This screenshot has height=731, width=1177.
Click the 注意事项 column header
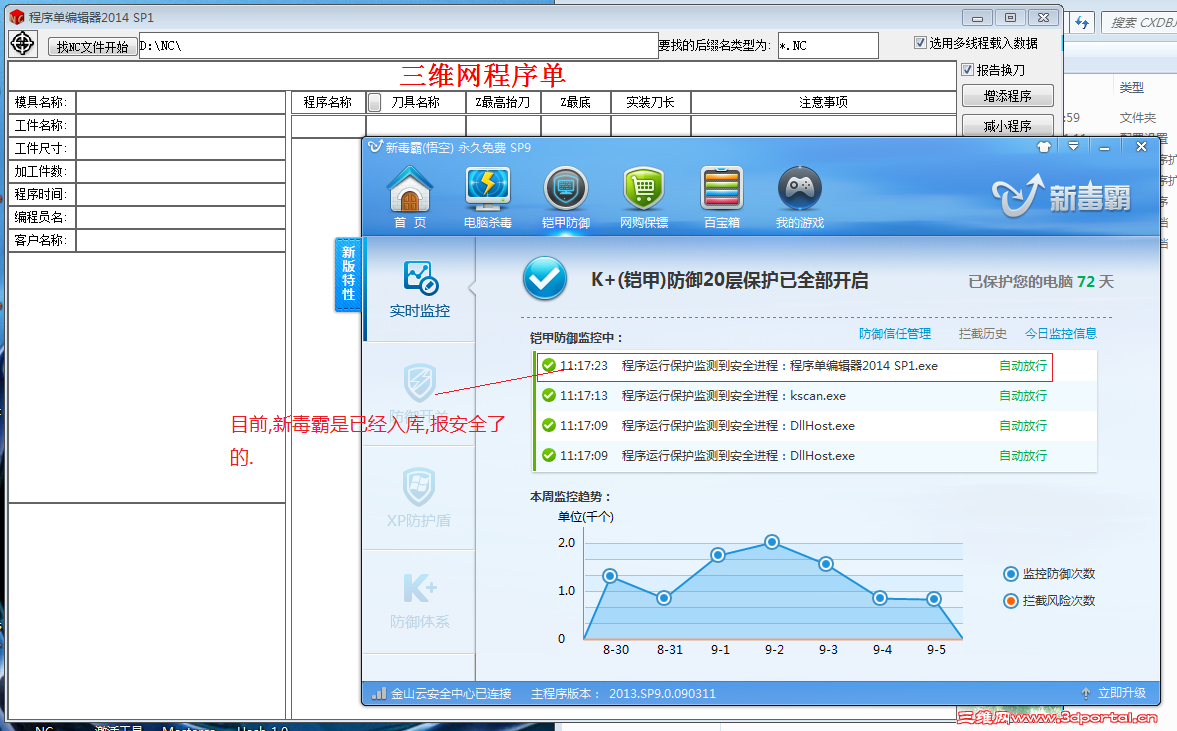coord(823,102)
